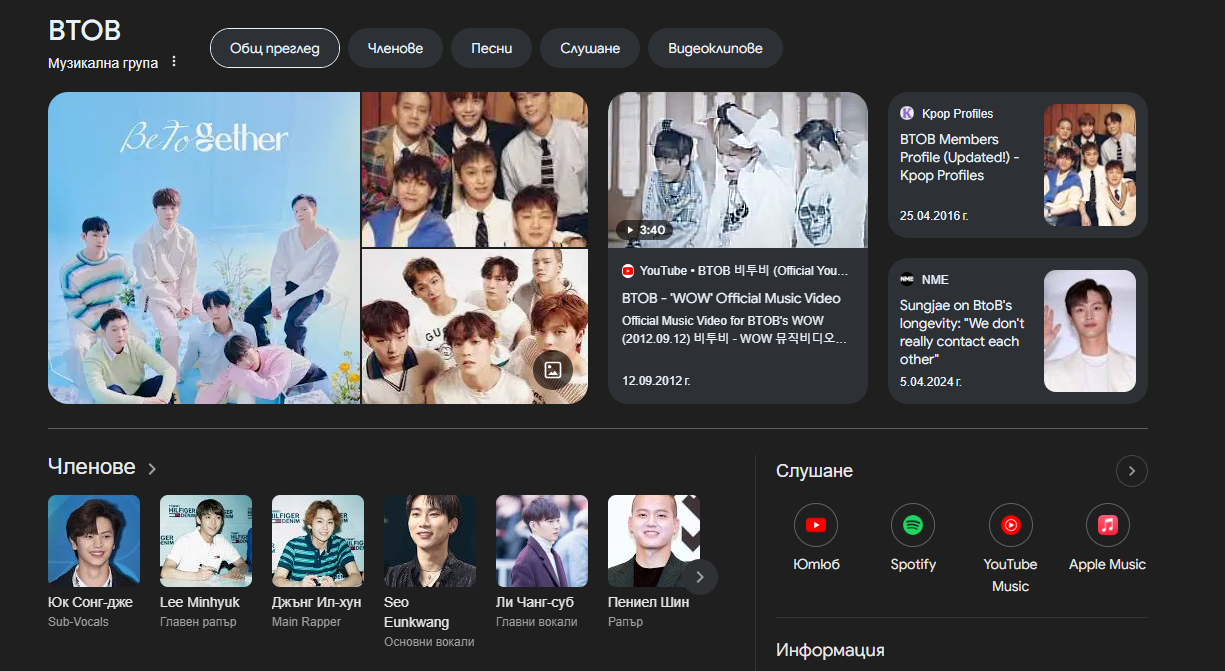
Task: Switch to the Членове tab
Action: coord(395,48)
